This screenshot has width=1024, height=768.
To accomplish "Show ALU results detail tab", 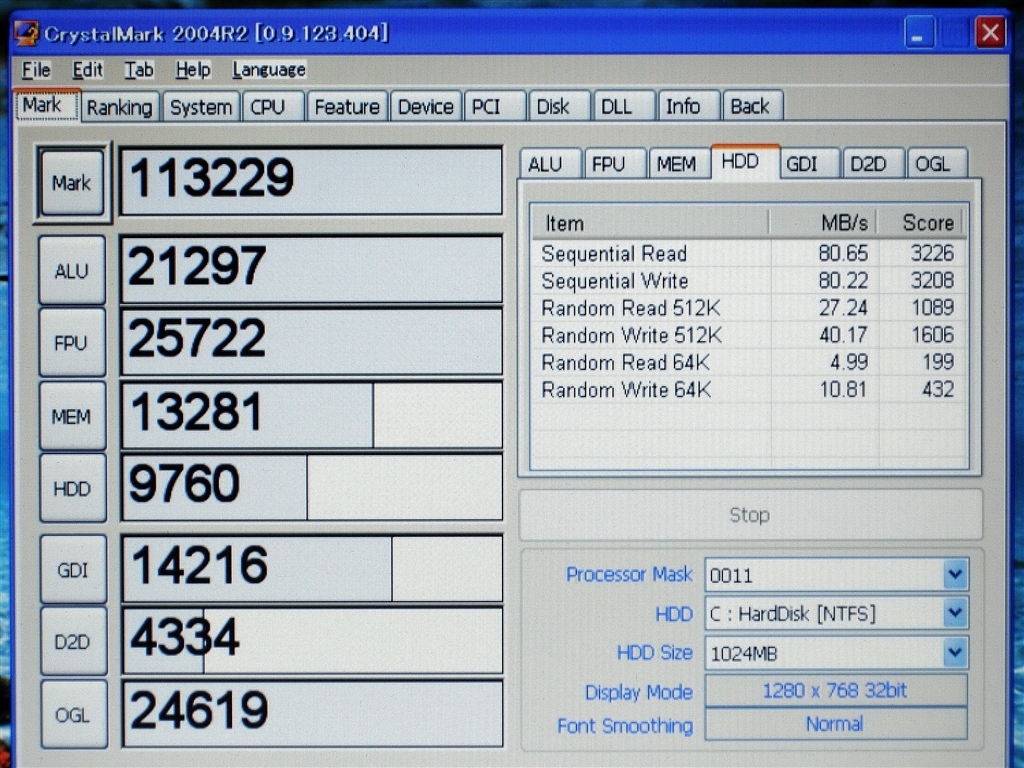I will point(550,163).
